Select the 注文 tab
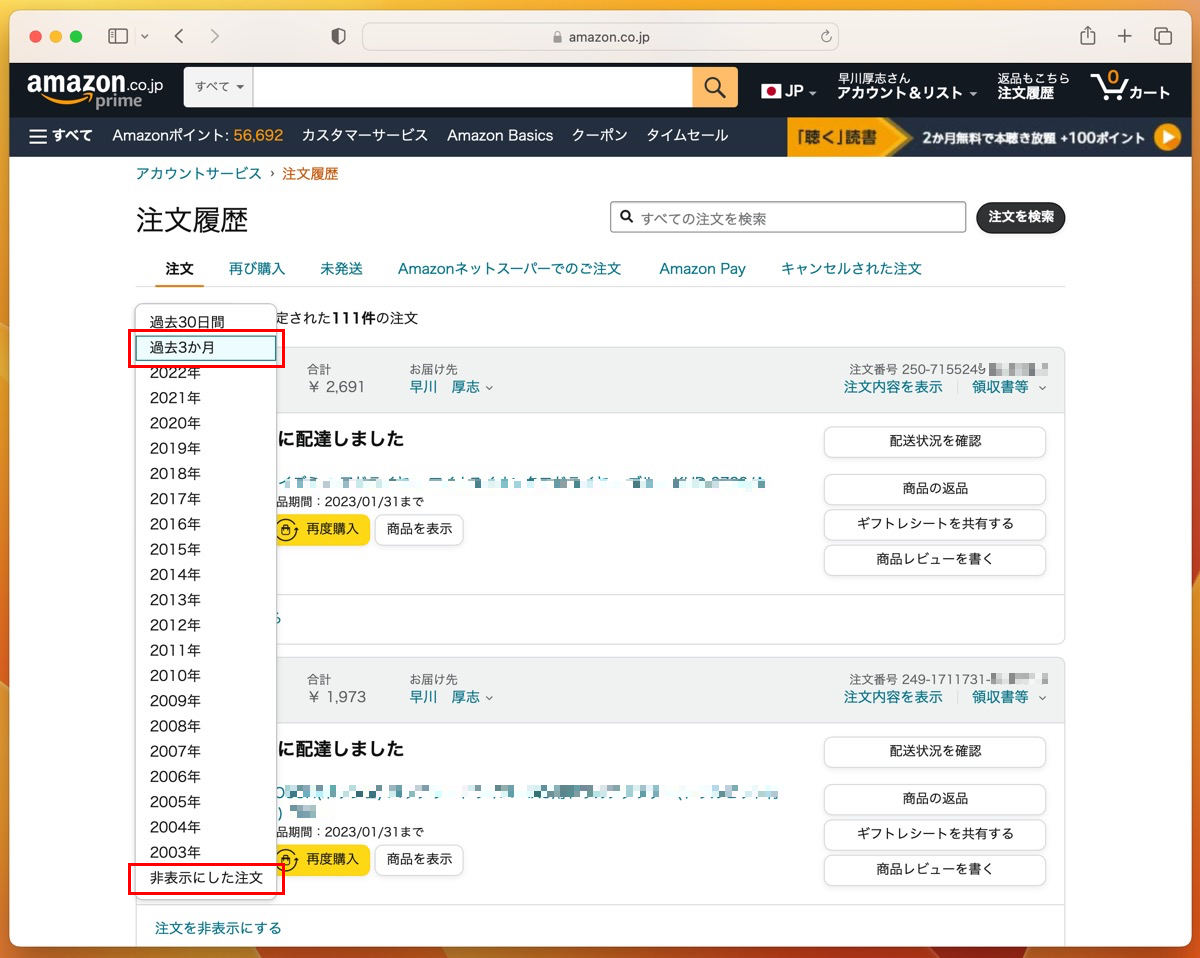The width and height of the screenshot is (1200, 958). (x=180, y=269)
